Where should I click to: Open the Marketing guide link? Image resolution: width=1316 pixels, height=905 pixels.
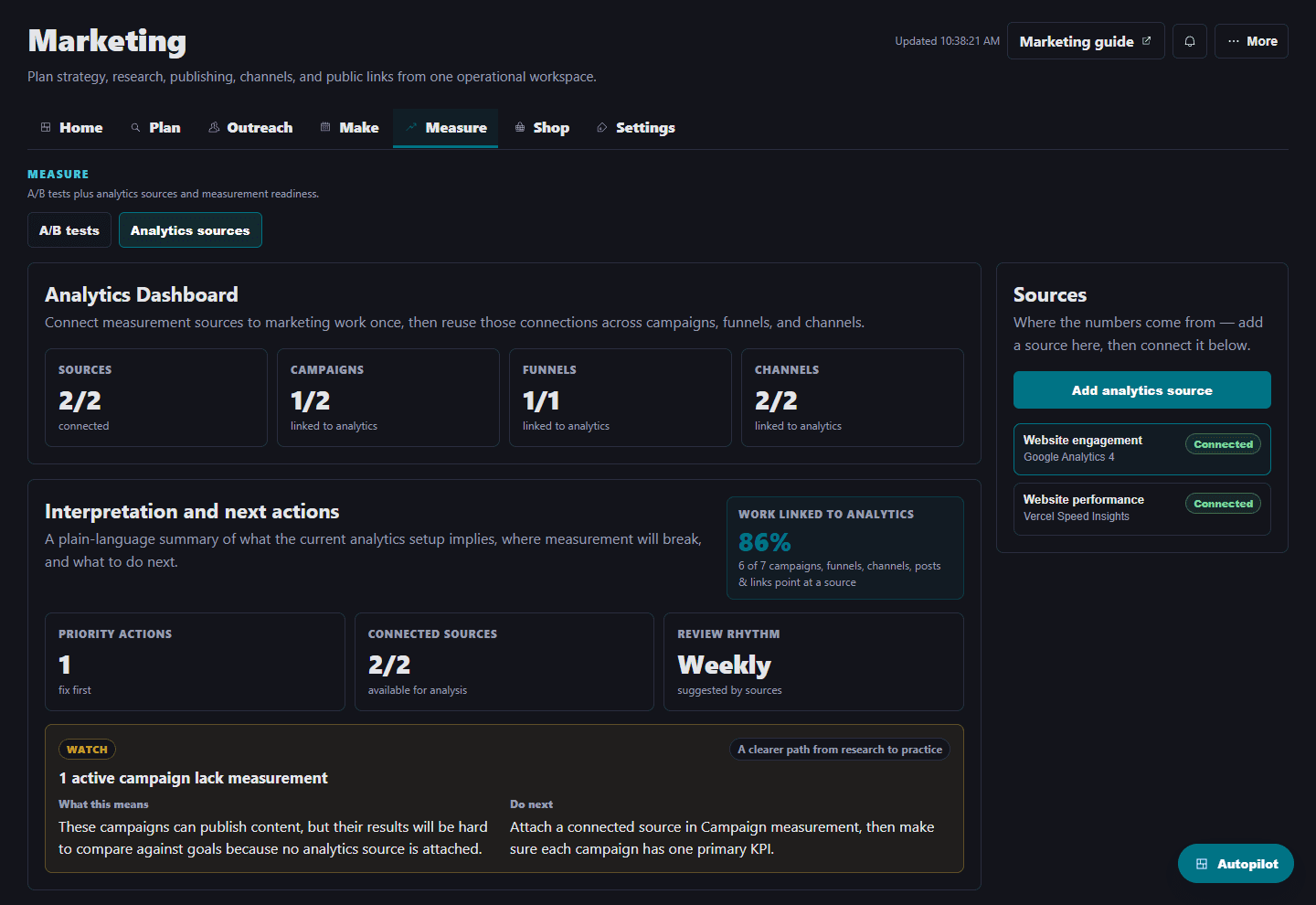(1086, 41)
